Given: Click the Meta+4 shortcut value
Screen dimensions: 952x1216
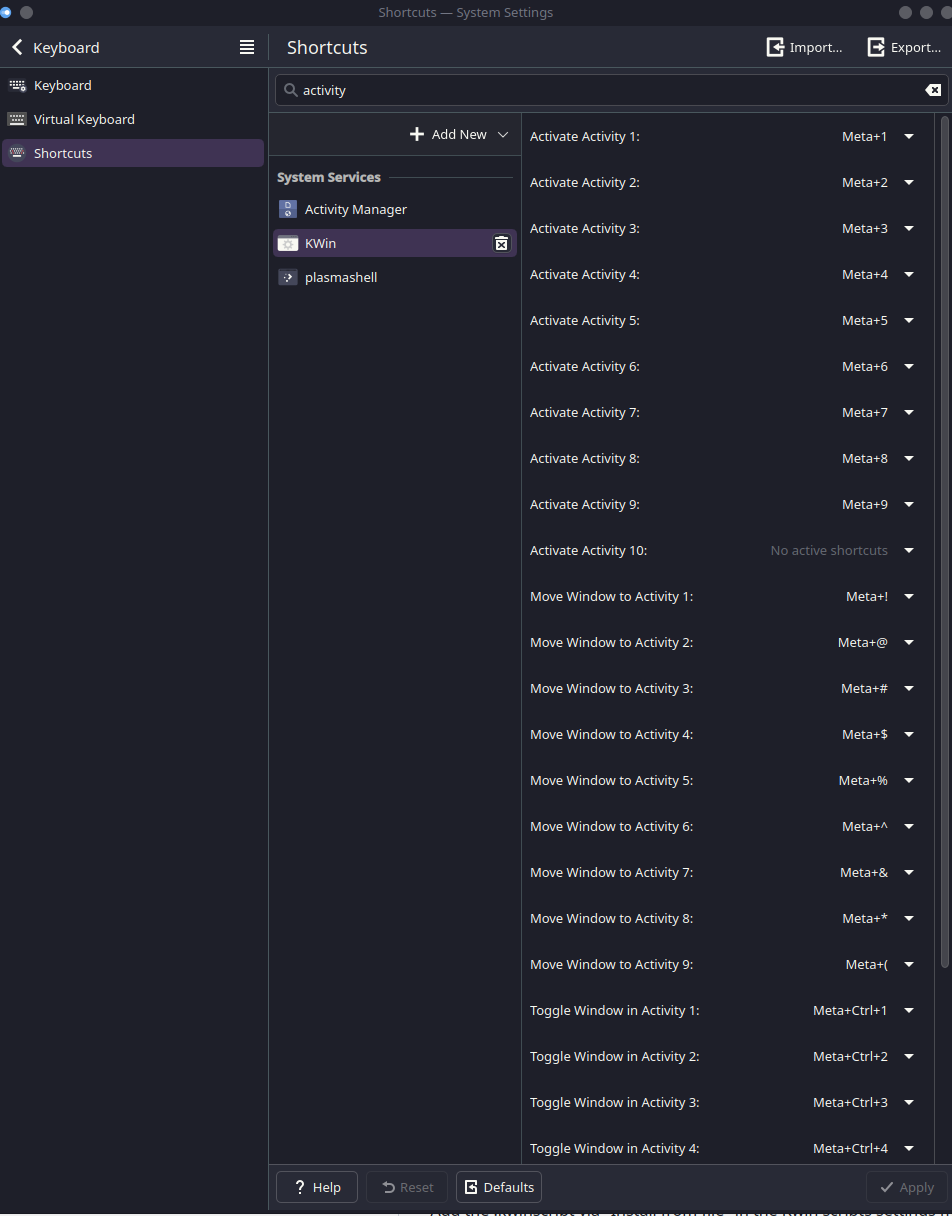Looking at the screenshot, I should (x=865, y=274).
